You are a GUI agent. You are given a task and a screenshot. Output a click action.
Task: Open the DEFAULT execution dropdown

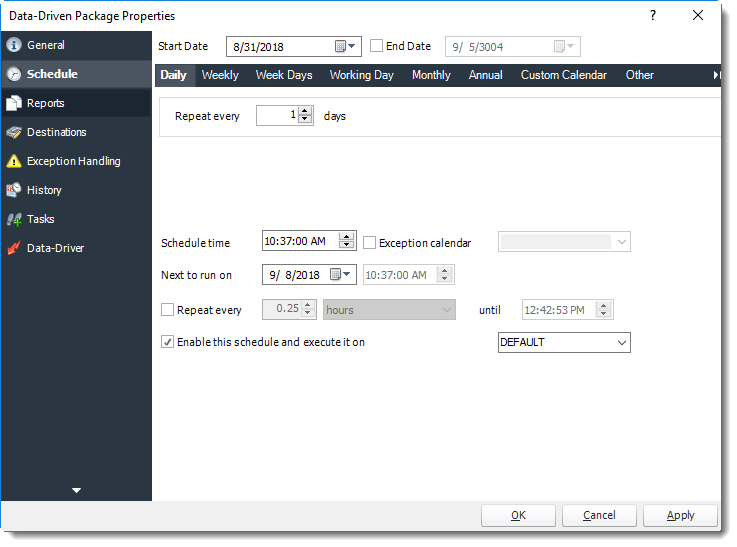click(621, 343)
